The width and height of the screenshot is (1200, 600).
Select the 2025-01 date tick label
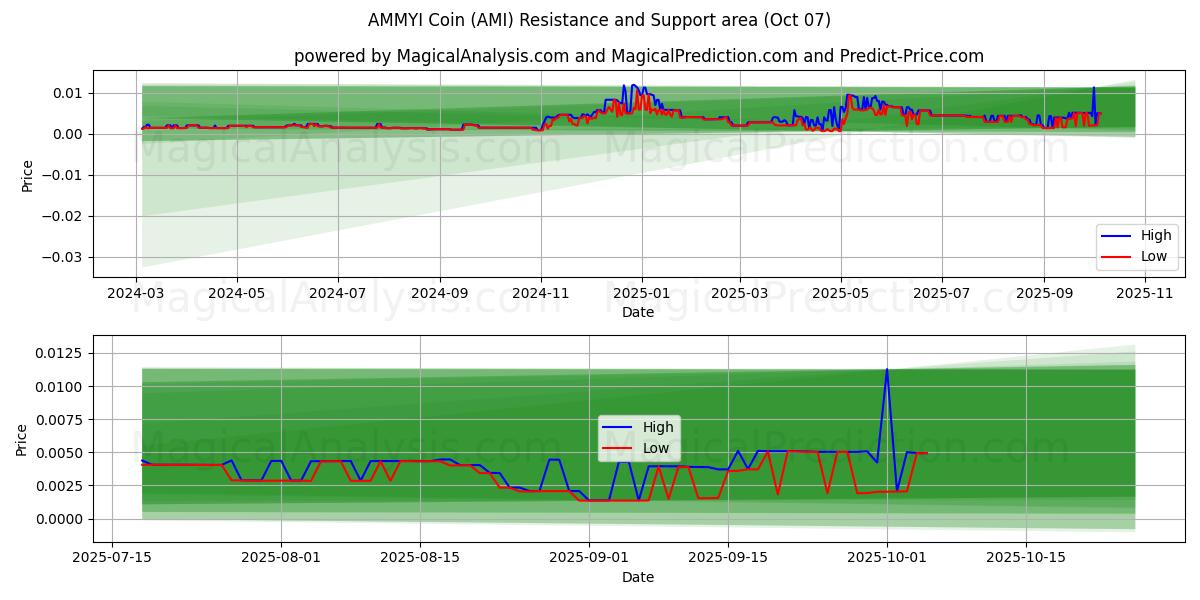coord(641,294)
